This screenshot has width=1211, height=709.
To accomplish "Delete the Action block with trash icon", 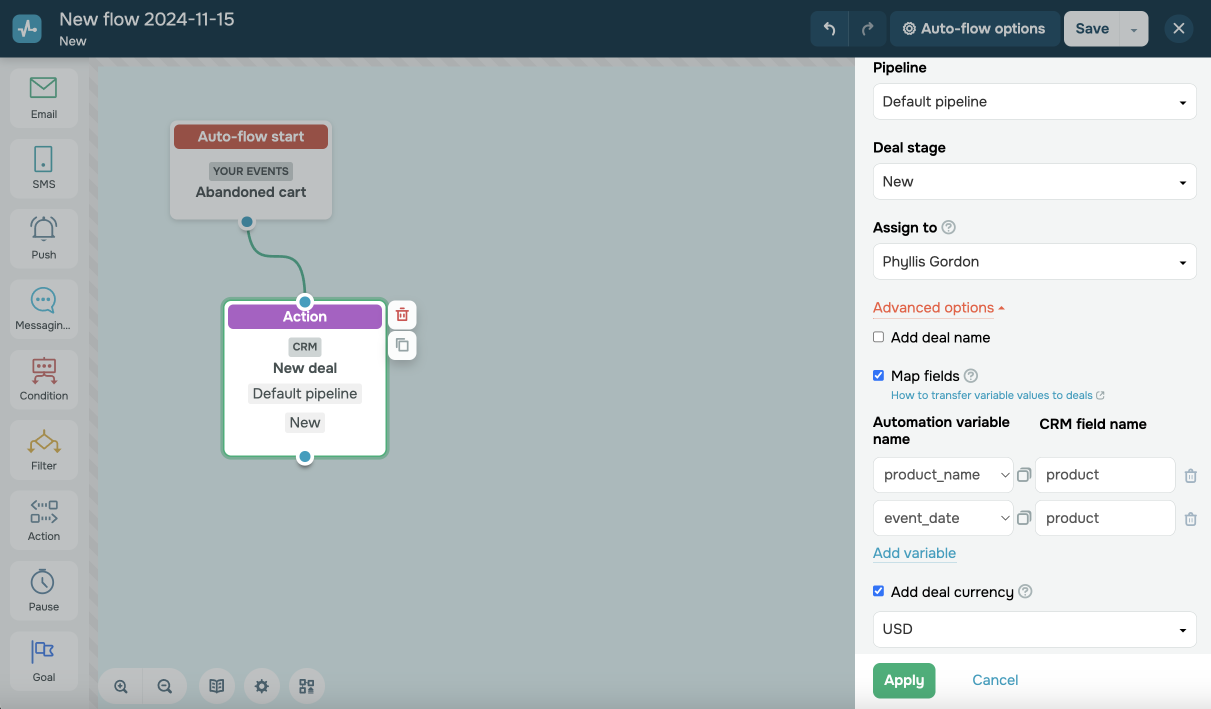I will click(402, 314).
